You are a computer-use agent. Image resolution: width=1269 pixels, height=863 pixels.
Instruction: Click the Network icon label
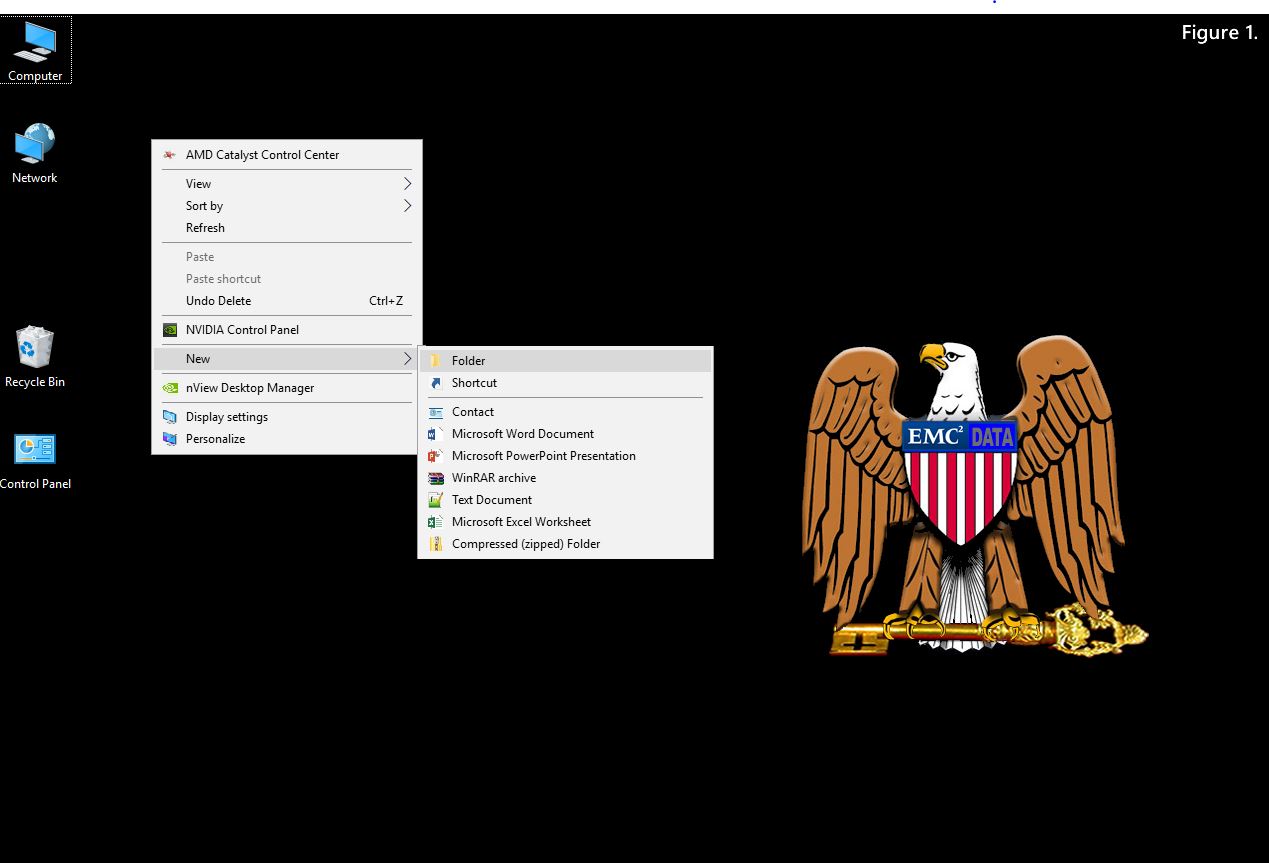[35, 178]
